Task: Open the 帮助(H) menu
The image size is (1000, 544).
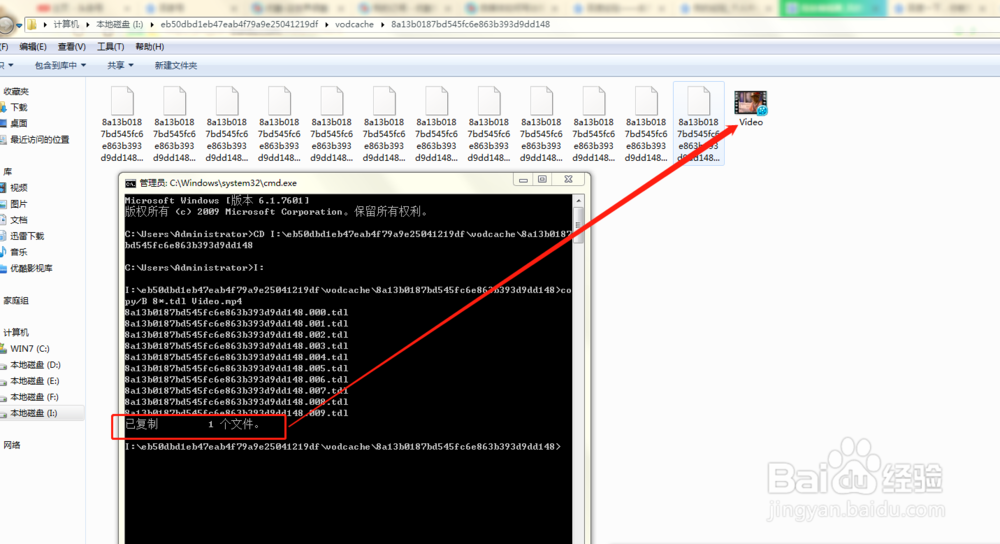Action: (149, 47)
